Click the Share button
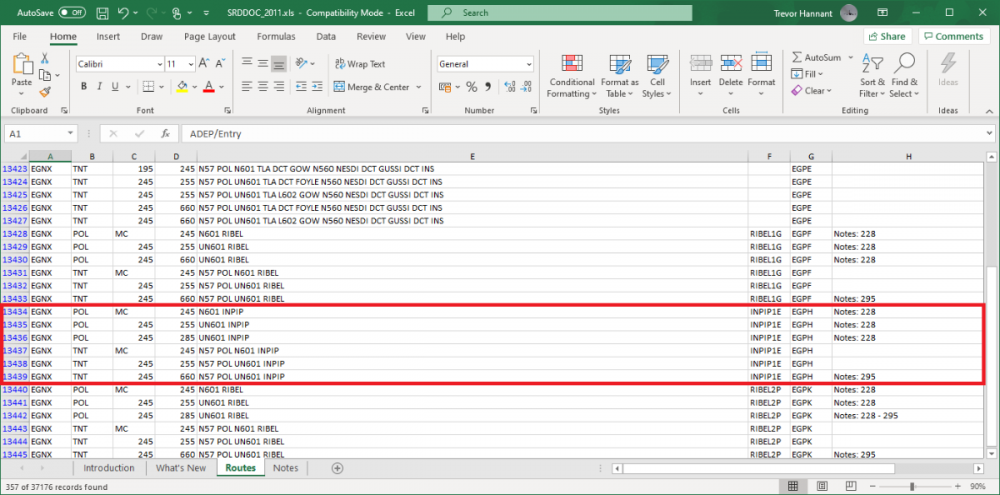This screenshot has width=1000, height=495. click(884, 36)
